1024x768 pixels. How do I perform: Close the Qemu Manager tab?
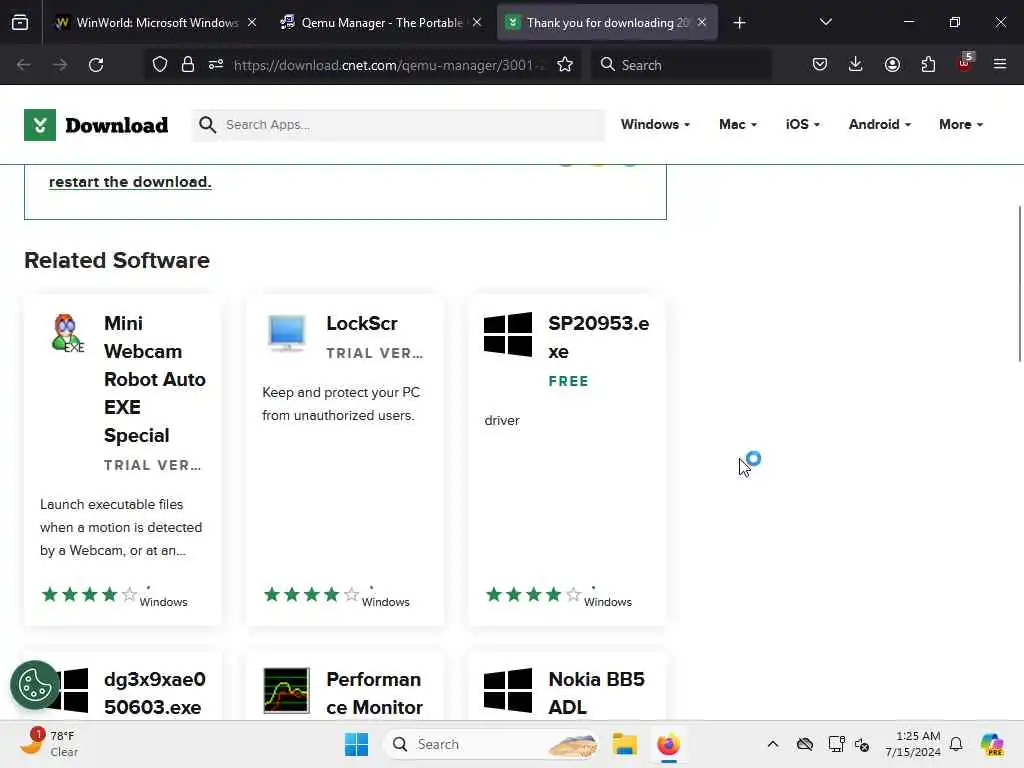click(477, 23)
